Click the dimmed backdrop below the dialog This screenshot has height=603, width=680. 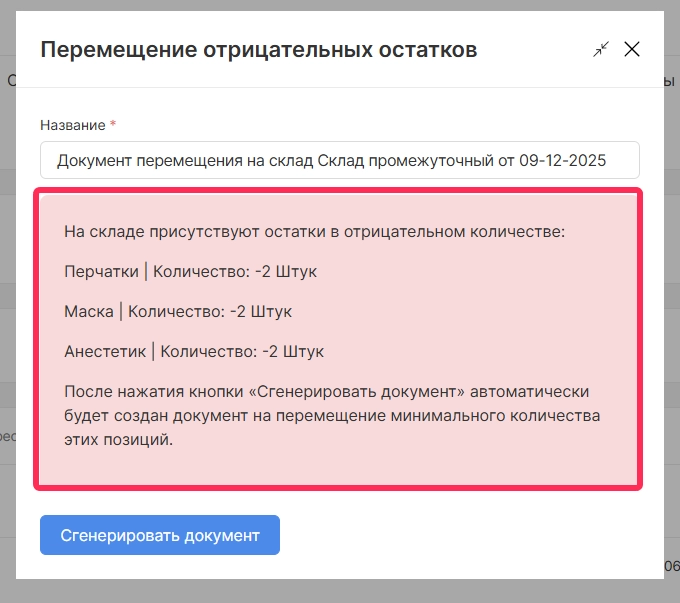tap(340, 591)
